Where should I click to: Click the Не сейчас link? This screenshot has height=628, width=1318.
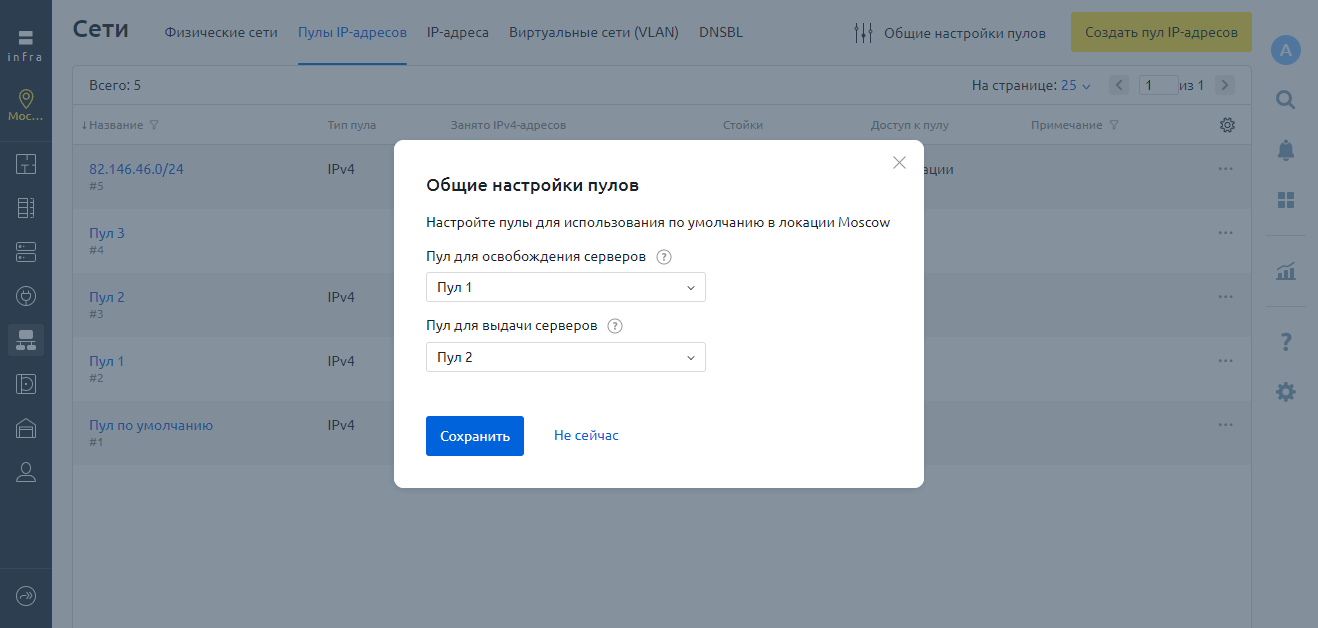(x=587, y=436)
